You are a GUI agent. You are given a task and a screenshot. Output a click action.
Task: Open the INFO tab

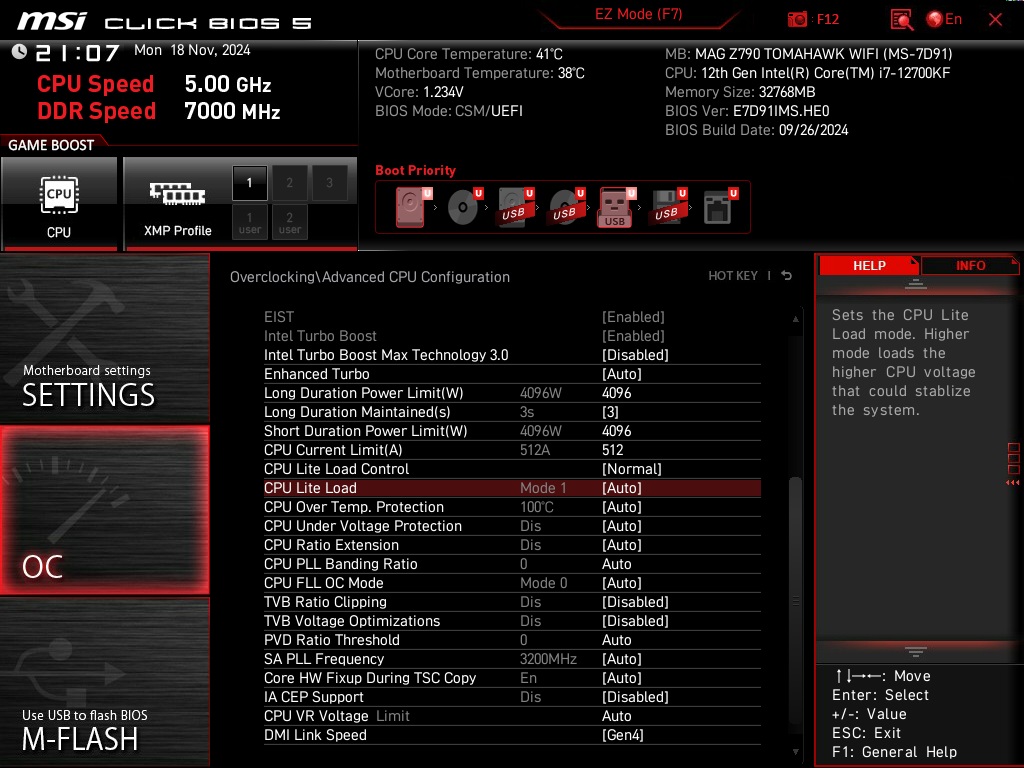tap(970, 266)
